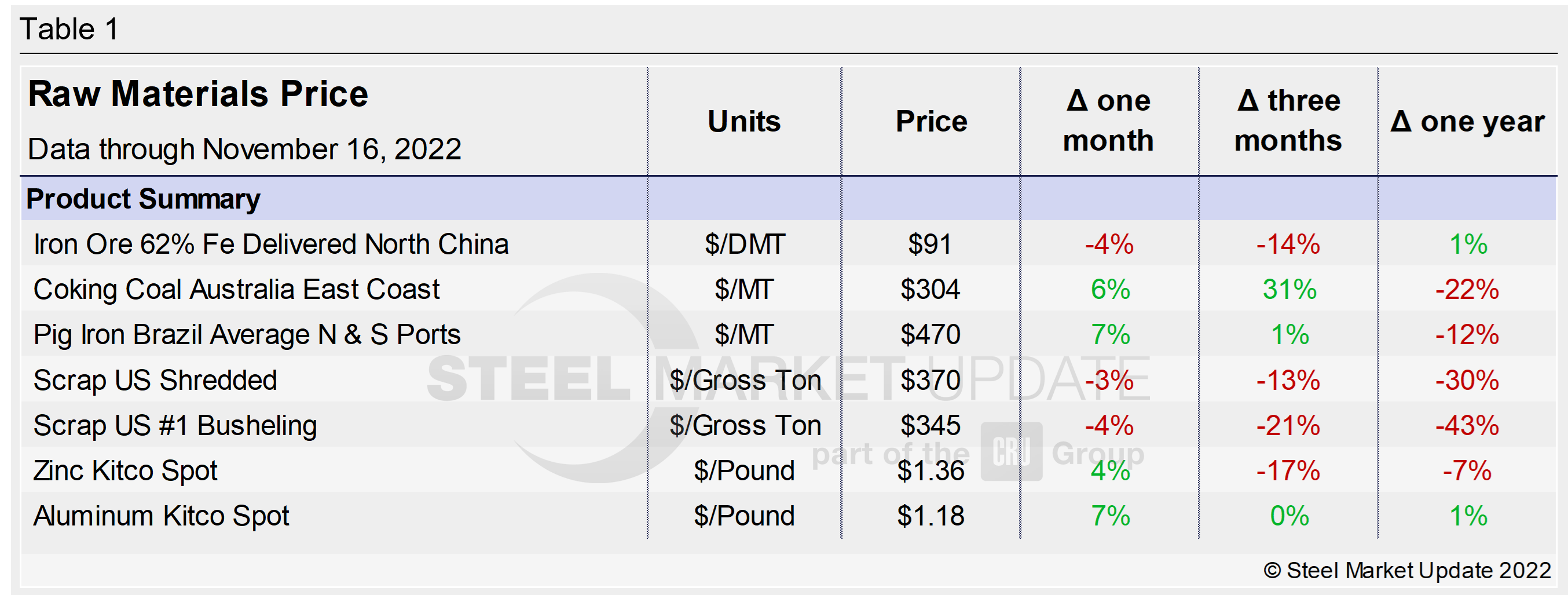Image resolution: width=1568 pixels, height=595 pixels.
Task: Click the $304 coking coal price
Action: [x=930, y=289]
